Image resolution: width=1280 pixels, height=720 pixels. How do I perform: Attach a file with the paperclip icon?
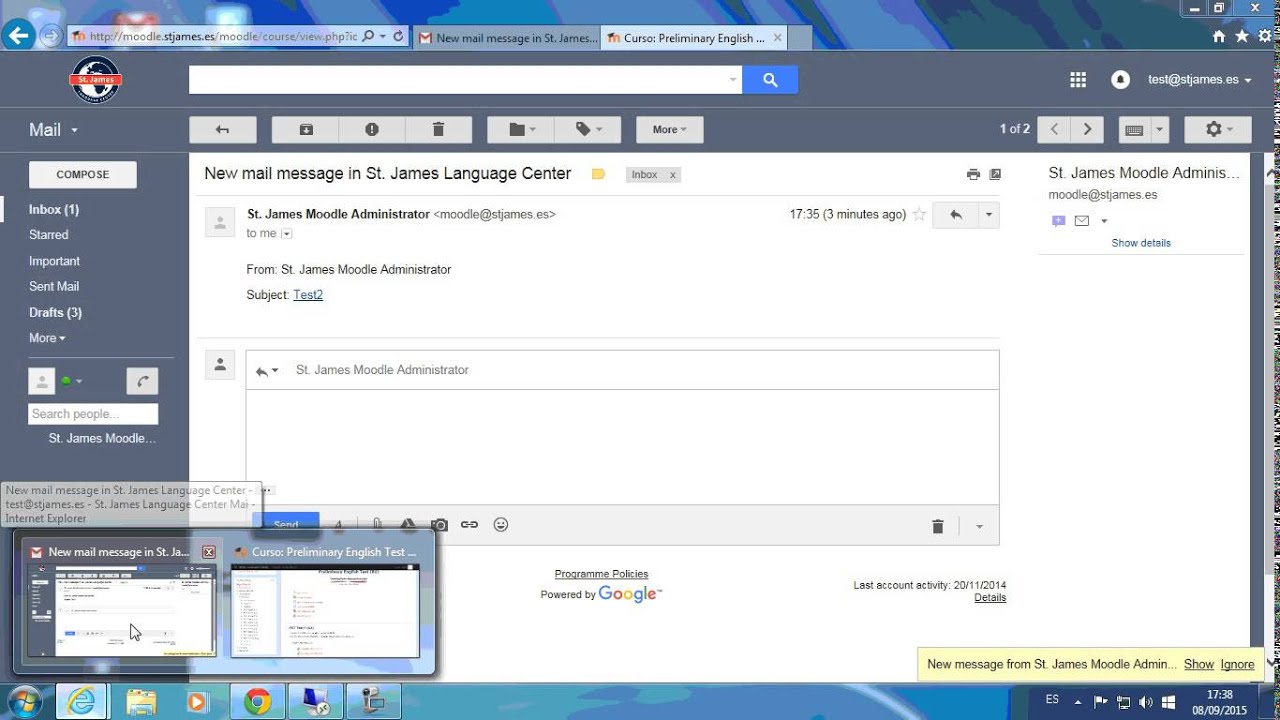click(377, 525)
